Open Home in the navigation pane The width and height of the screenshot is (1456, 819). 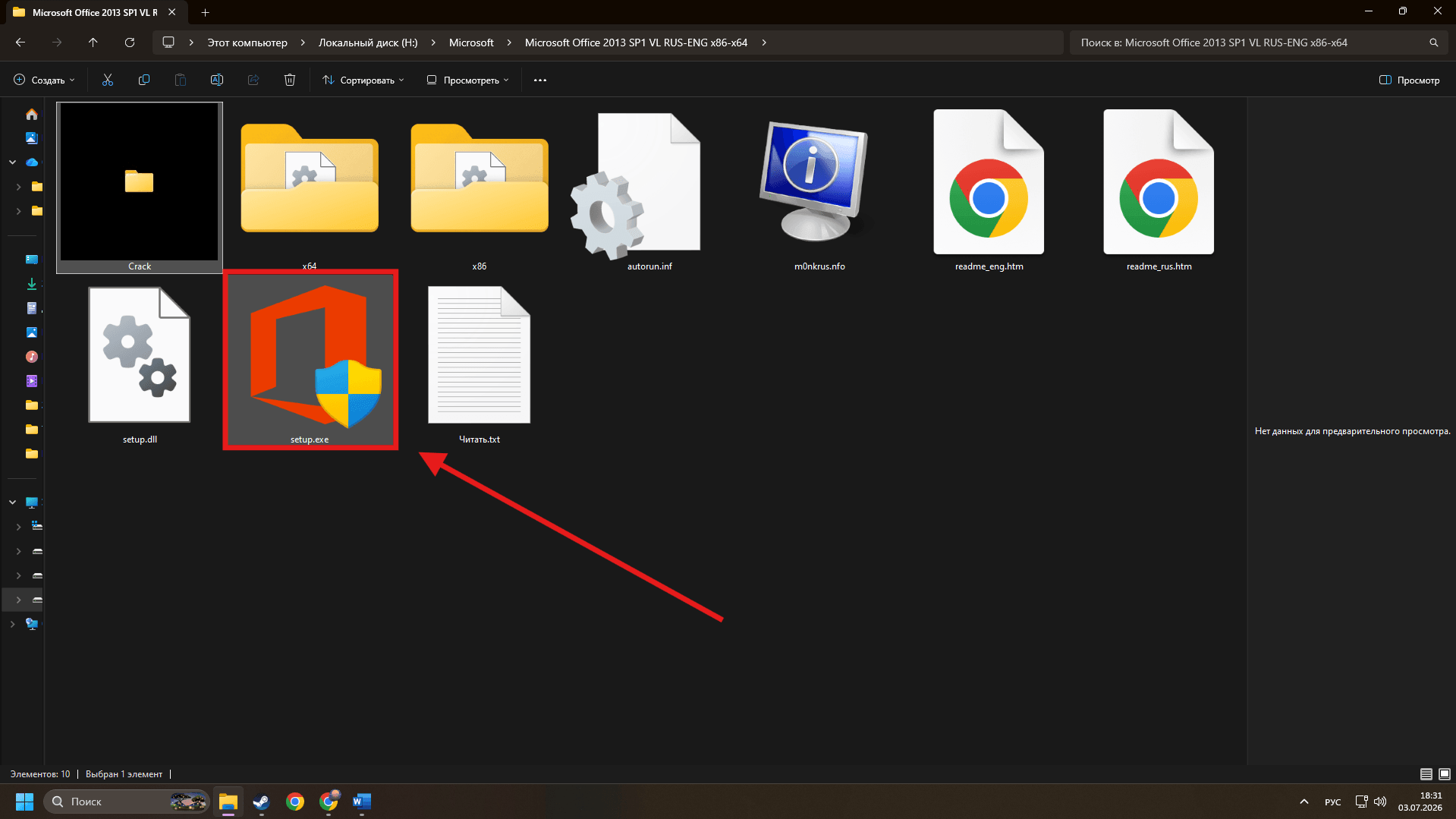coord(32,114)
